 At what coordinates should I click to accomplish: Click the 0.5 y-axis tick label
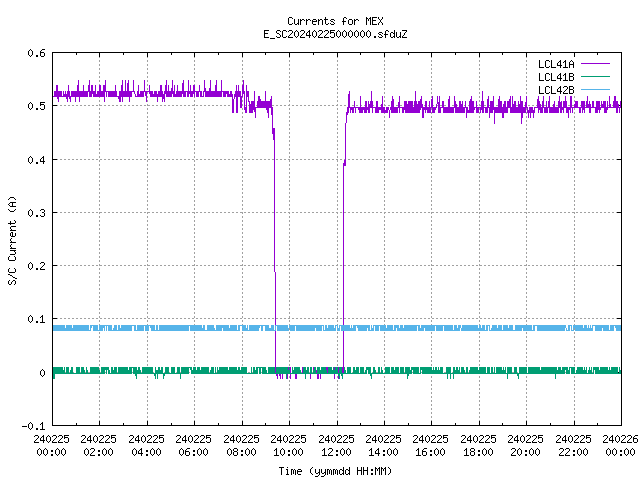36,106
